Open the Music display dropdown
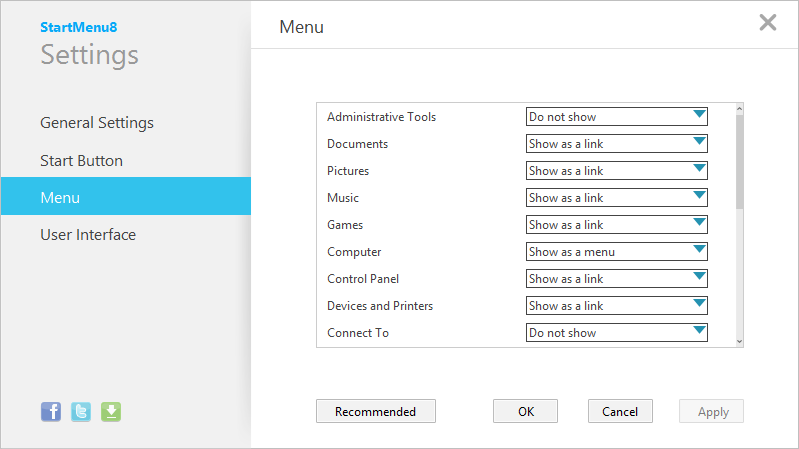The height and width of the screenshot is (449, 799). [x=617, y=198]
